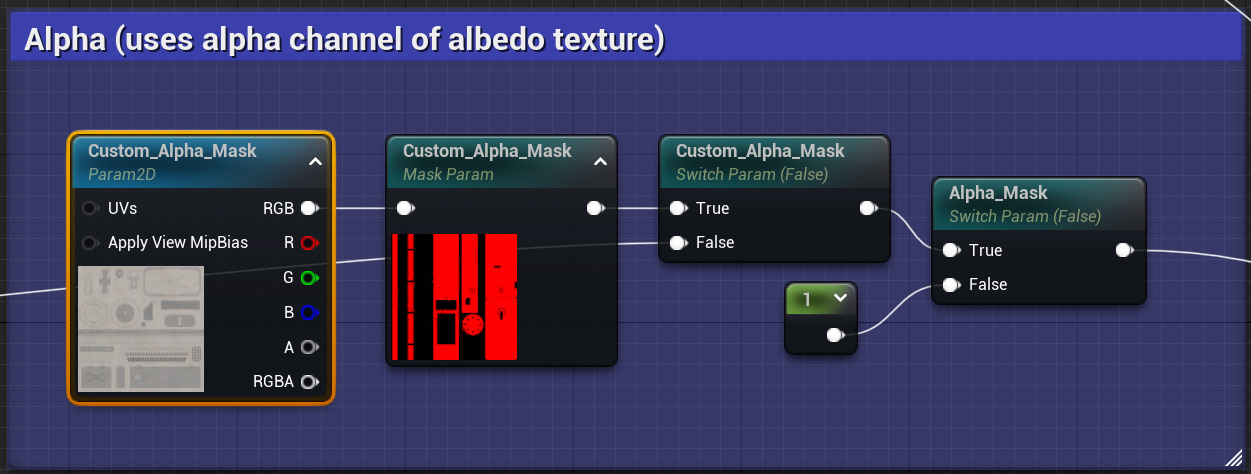Click the RGBA output pin
The image size is (1251, 474).
[309, 381]
